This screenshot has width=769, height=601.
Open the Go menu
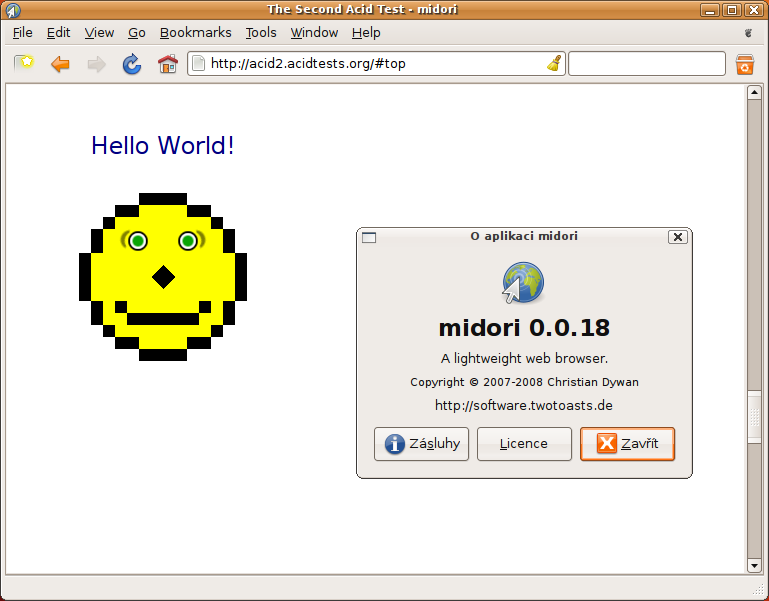click(x=137, y=32)
